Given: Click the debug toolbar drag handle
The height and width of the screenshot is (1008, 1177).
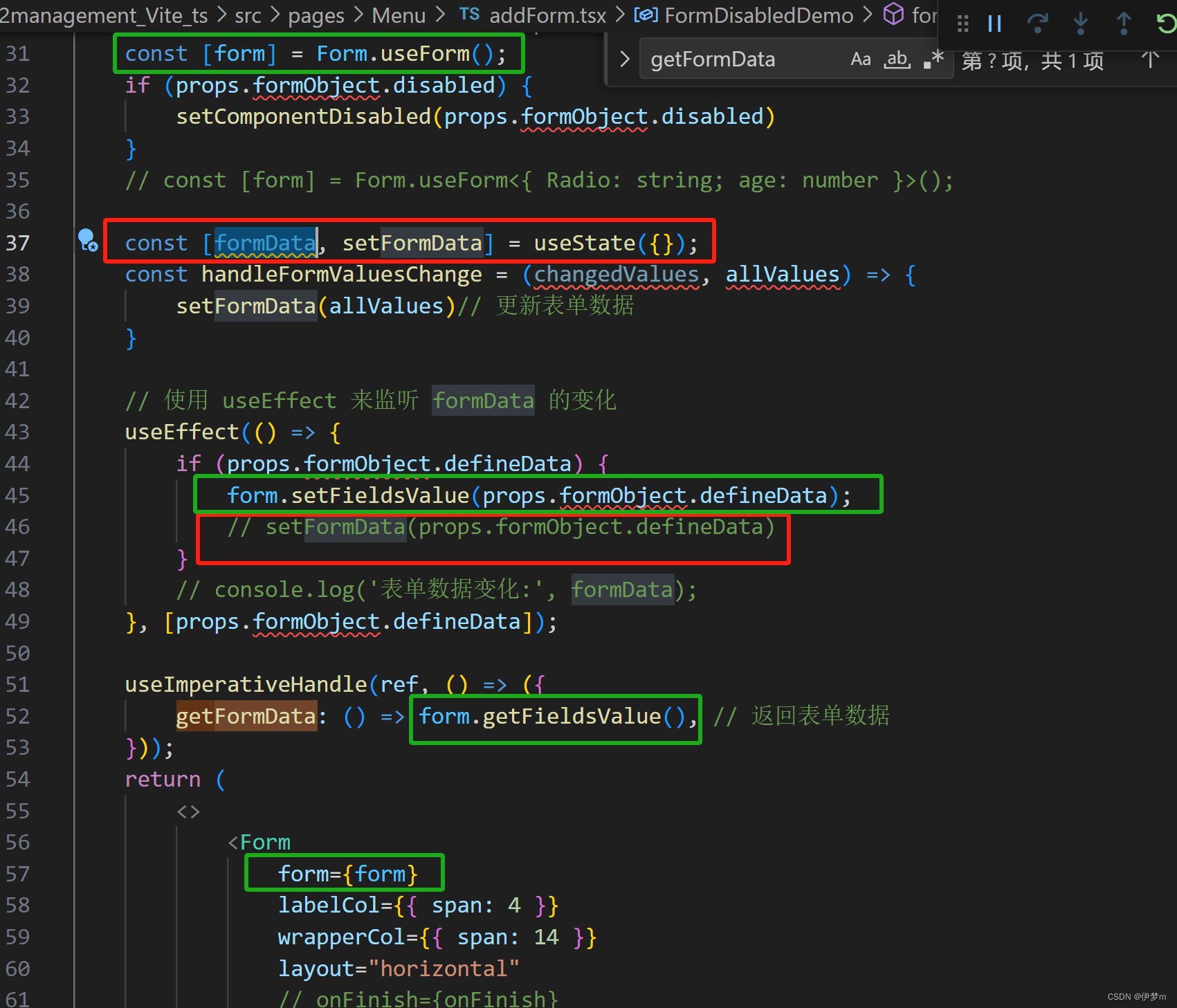Looking at the screenshot, I should (962, 23).
